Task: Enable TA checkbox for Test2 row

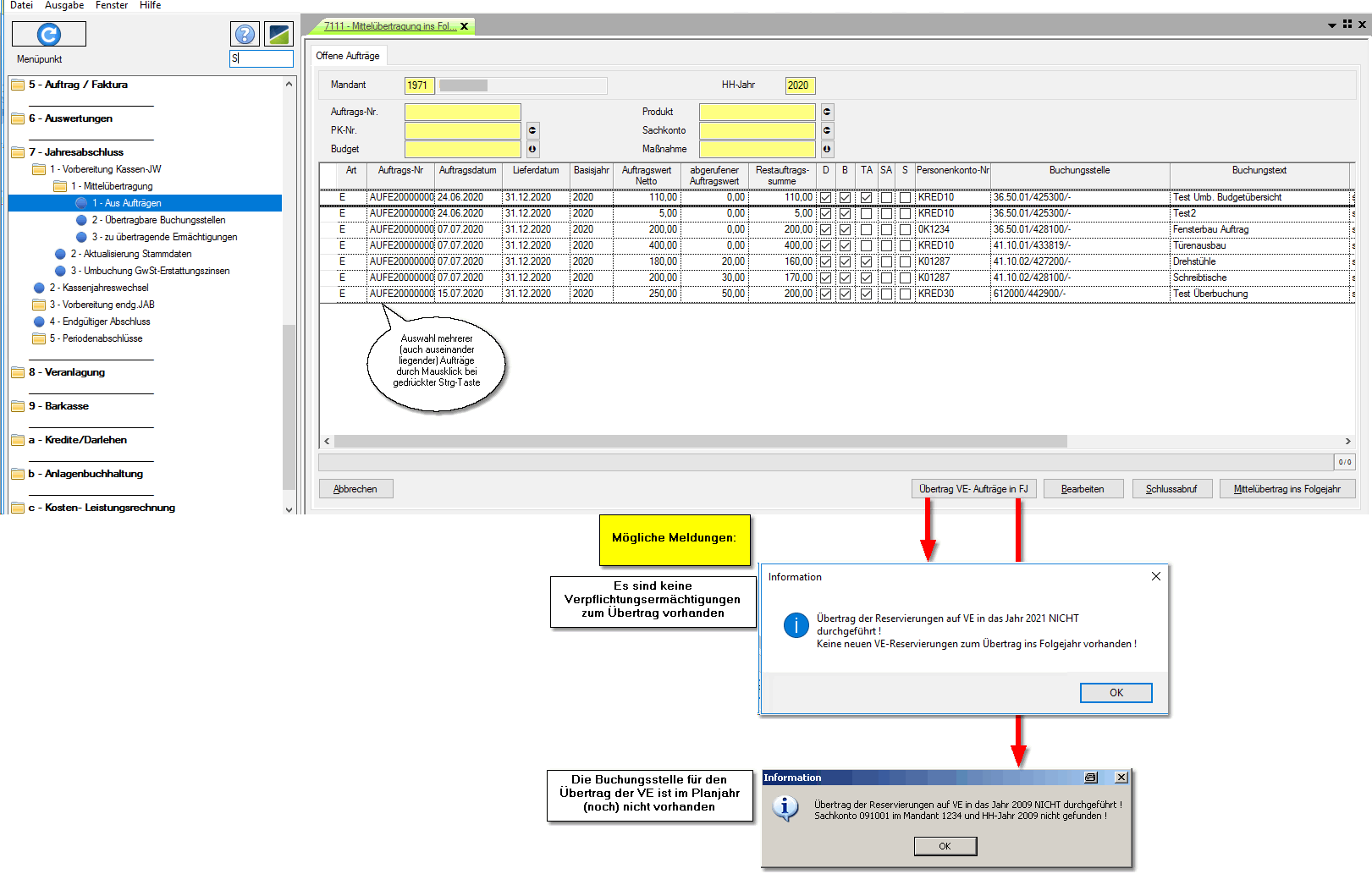Action: [866, 213]
